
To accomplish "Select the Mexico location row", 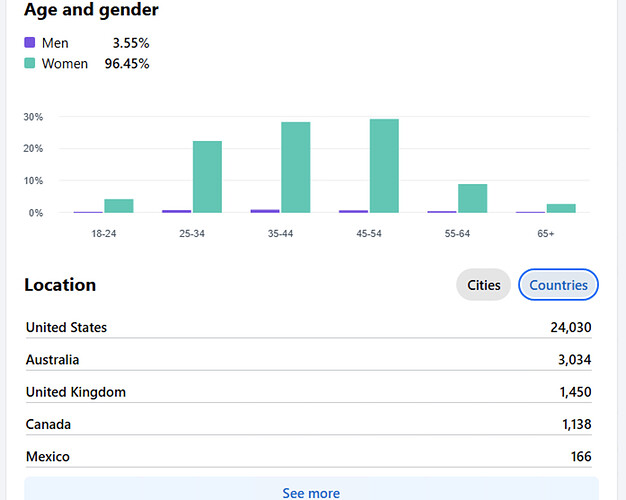I will (309, 456).
